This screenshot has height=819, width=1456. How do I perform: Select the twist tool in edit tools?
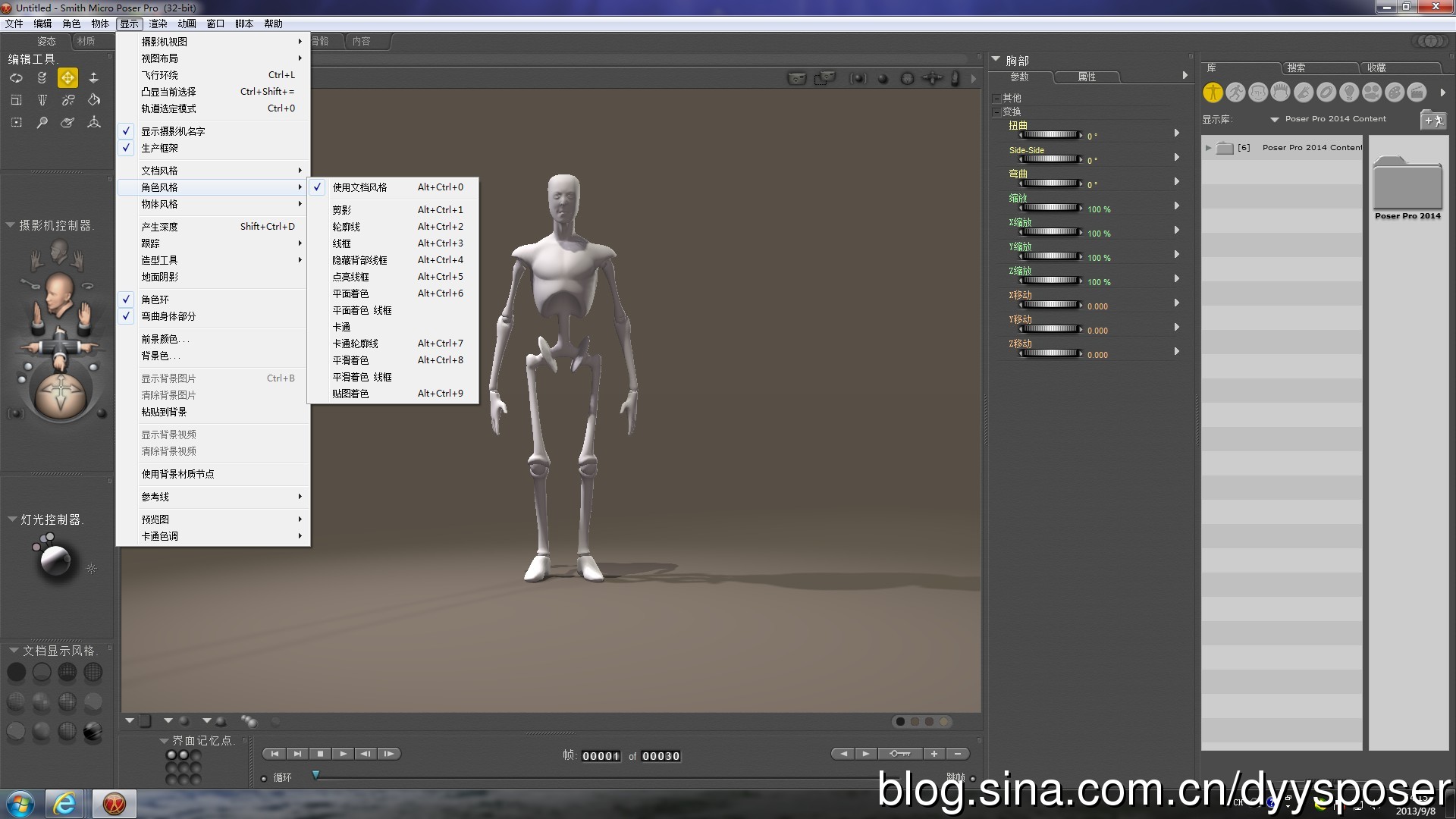pyautogui.click(x=42, y=78)
